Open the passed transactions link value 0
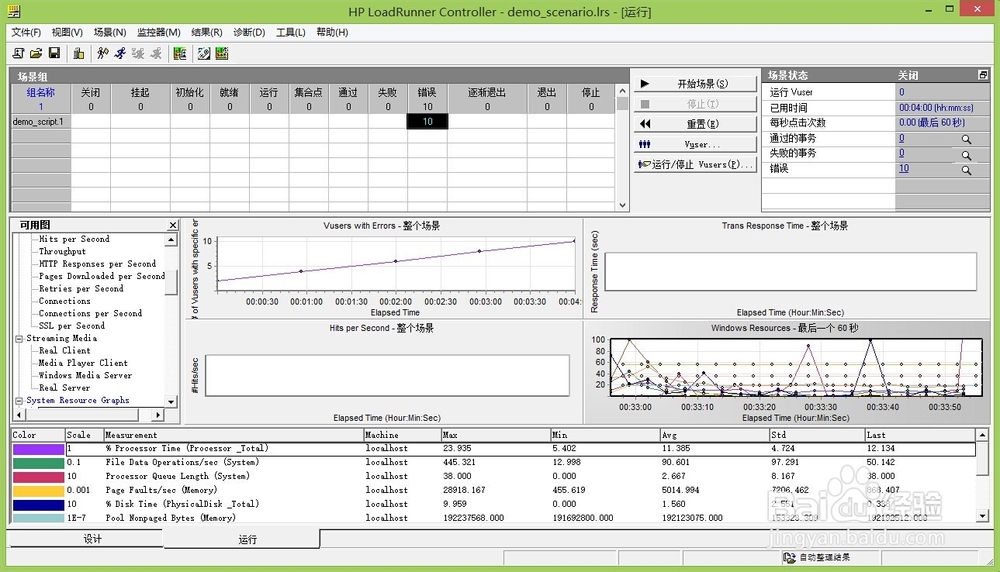 pyautogui.click(x=901, y=138)
